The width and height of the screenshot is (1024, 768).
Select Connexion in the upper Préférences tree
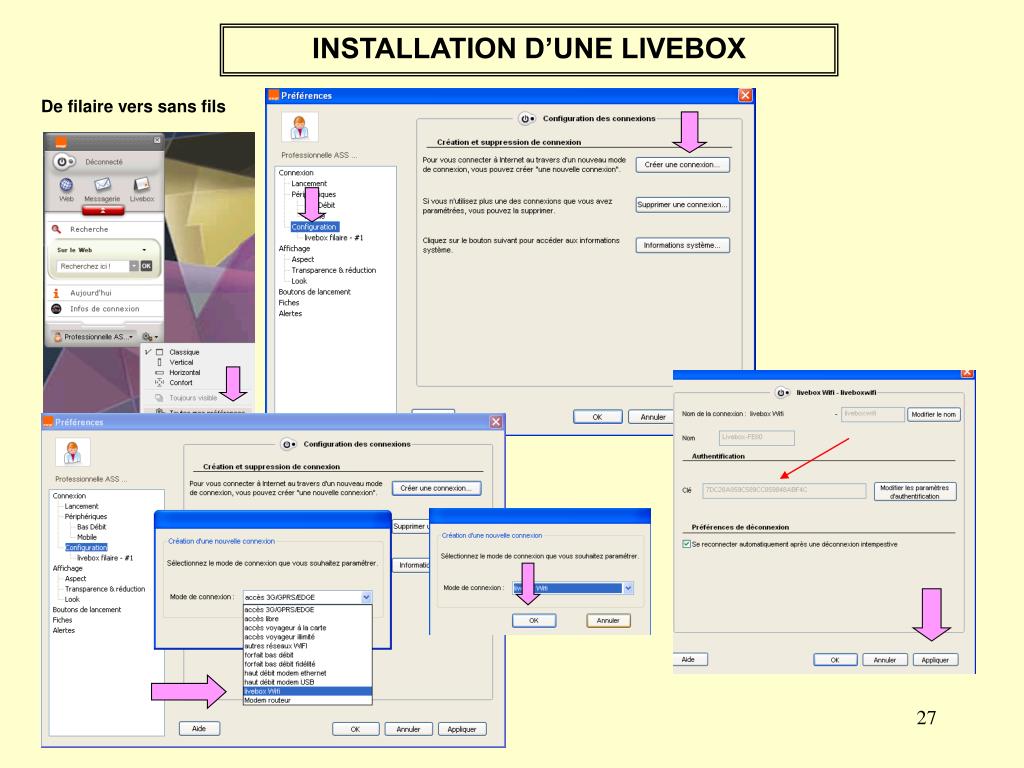tap(296, 173)
